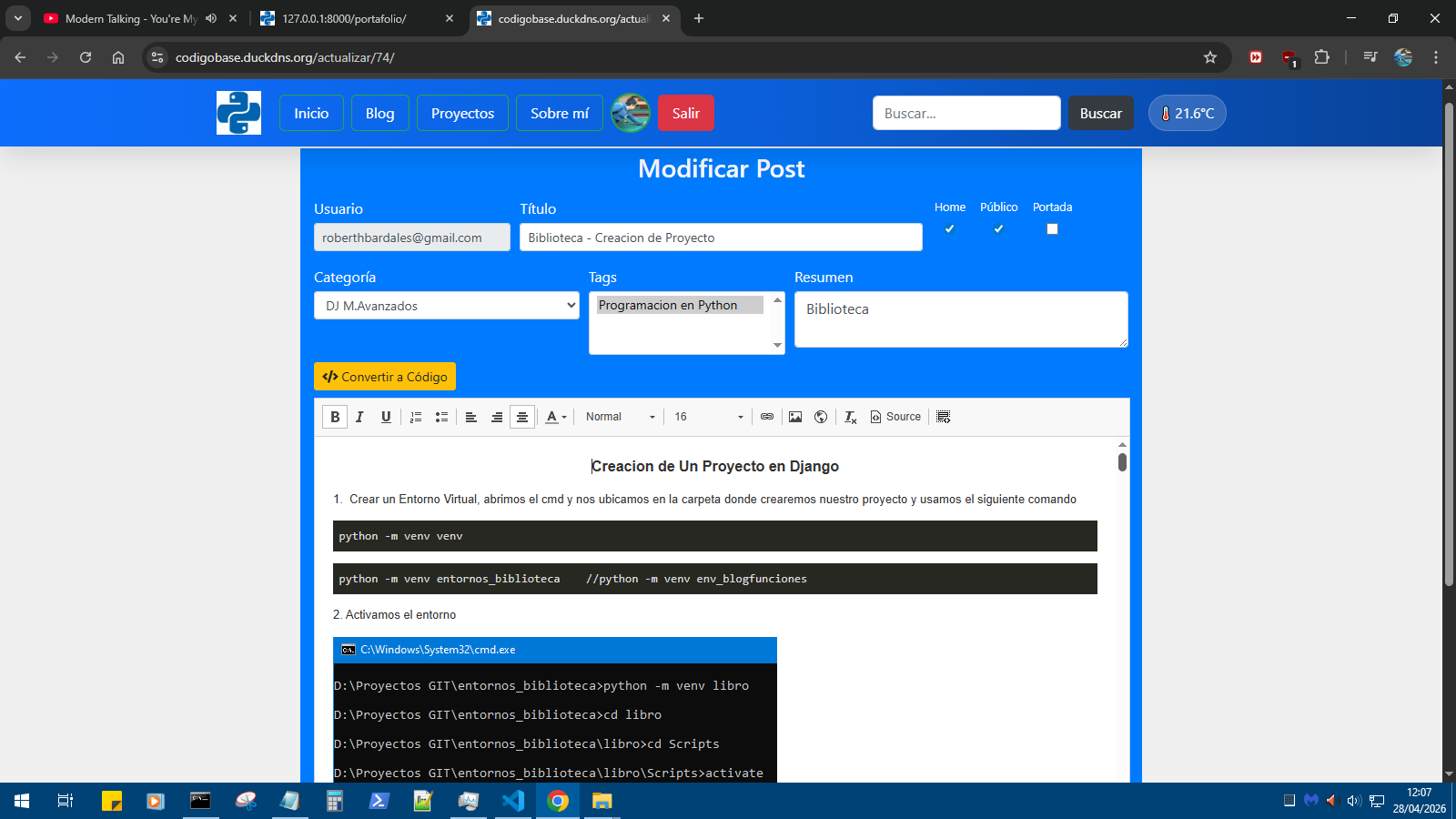Insert numbered list in editor
This screenshot has width=1456, height=819.
point(416,417)
